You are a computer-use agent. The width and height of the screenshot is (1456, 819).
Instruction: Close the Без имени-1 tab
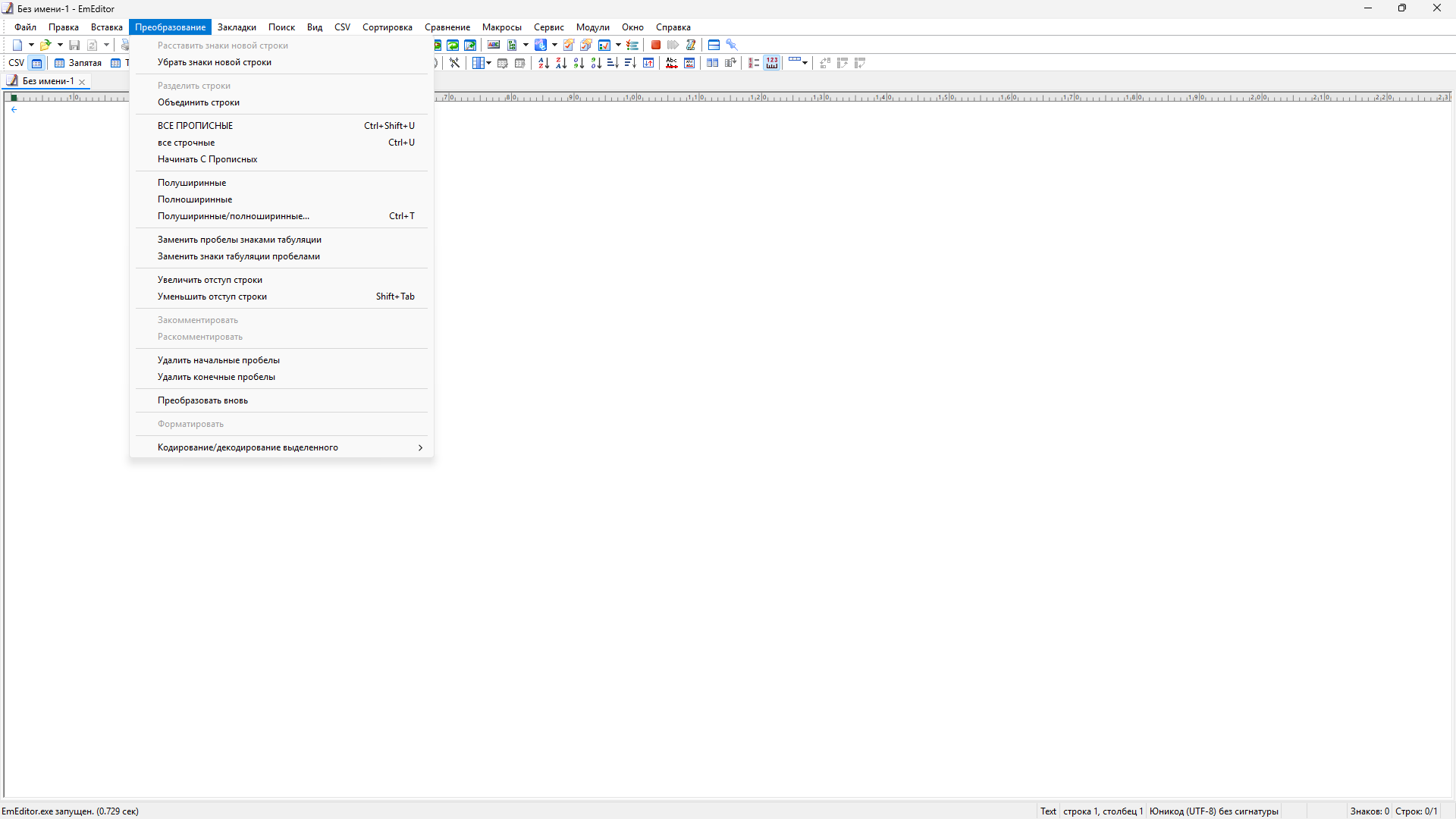tap(82, 82)
